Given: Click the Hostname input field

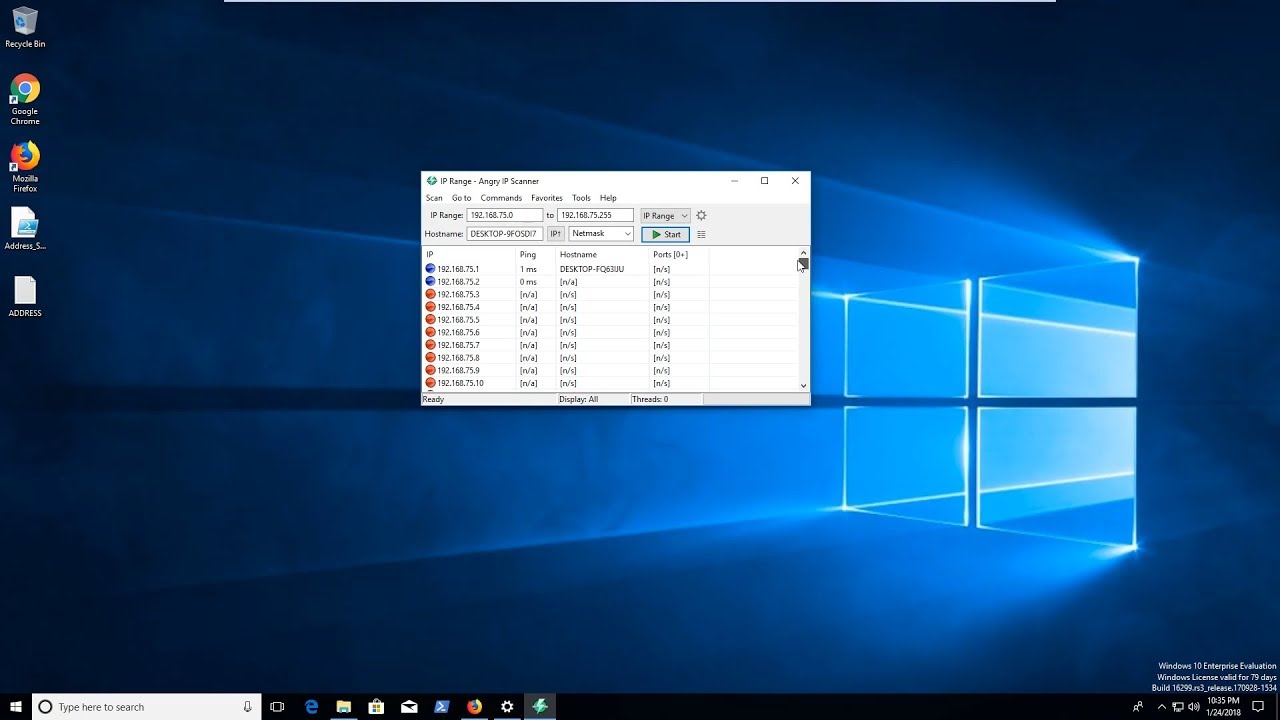Looking at the screenshot, I should coord(504,234).
